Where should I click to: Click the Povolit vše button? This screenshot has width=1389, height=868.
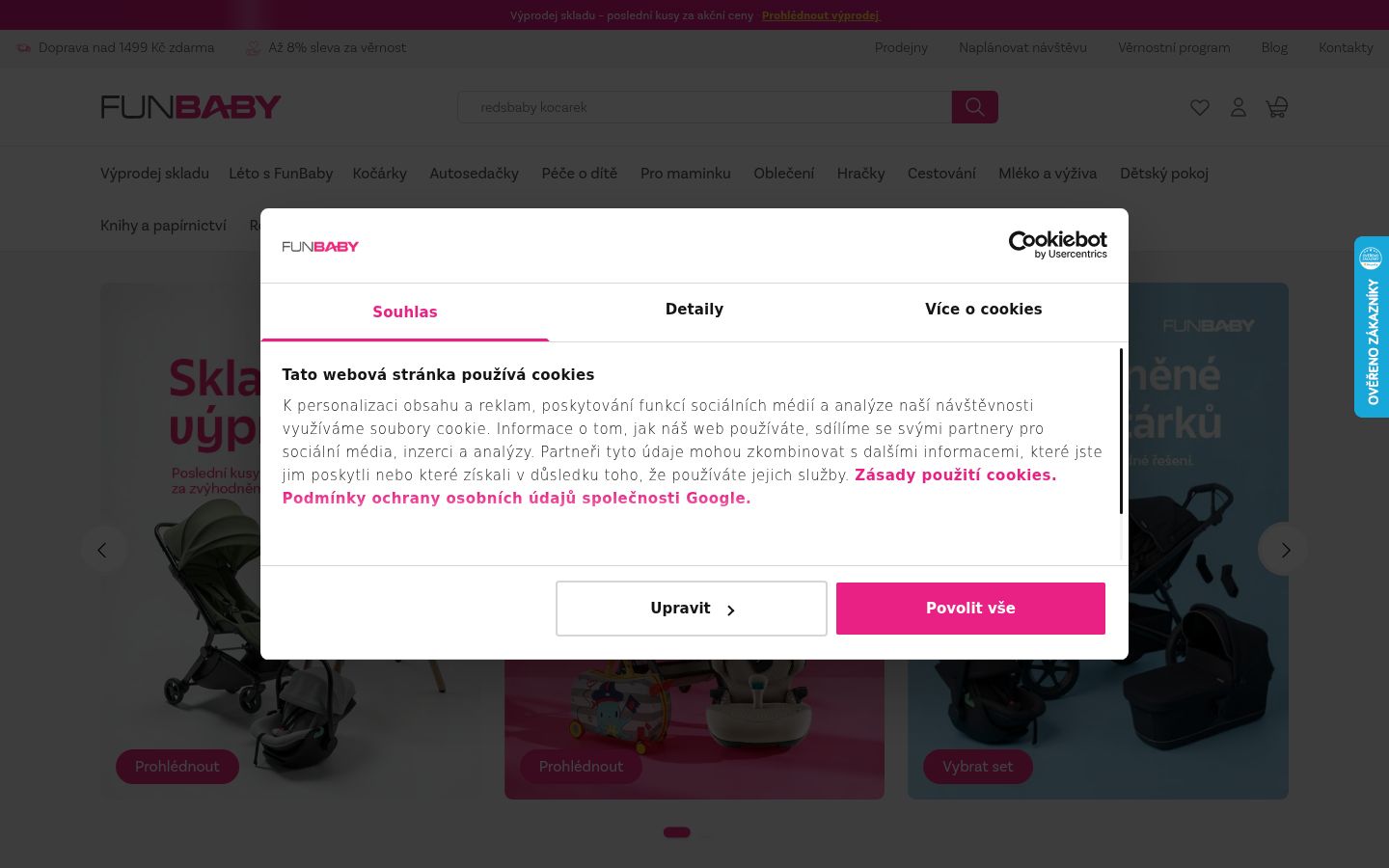pyautogui.click(x=970, y=609)
